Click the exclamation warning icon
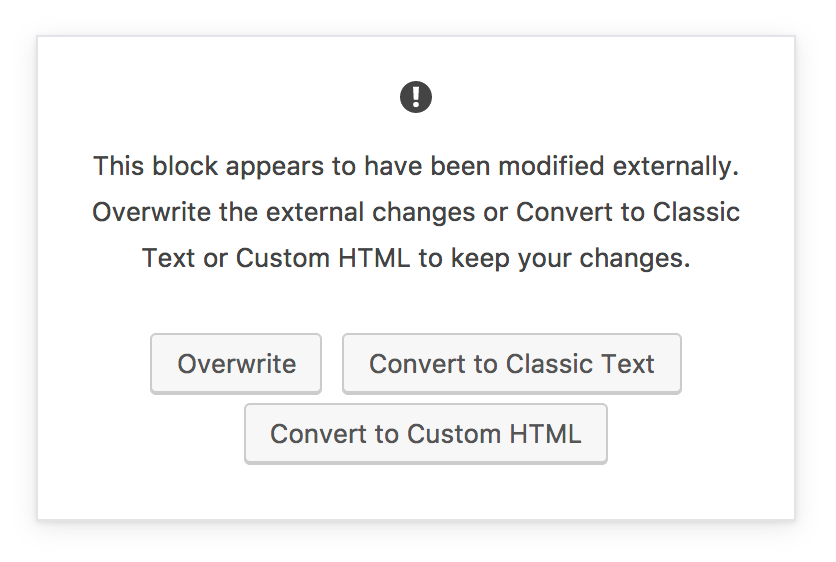The image size is (836, 562). click(416, 97)
